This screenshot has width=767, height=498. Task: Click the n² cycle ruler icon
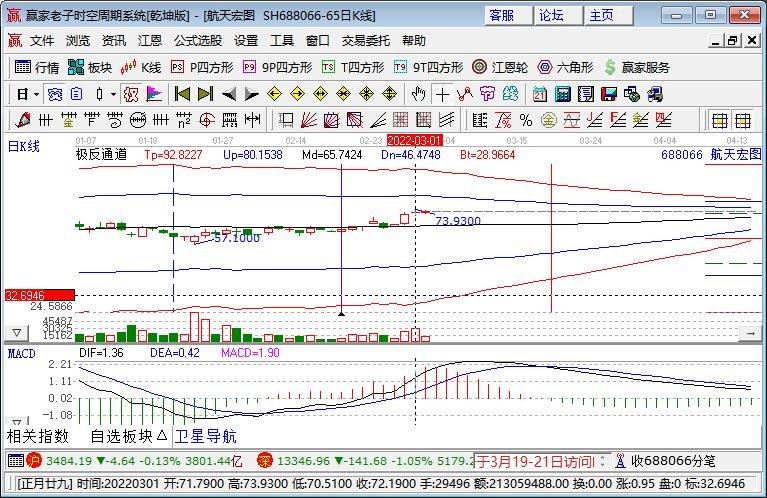[x=183, y=120]
